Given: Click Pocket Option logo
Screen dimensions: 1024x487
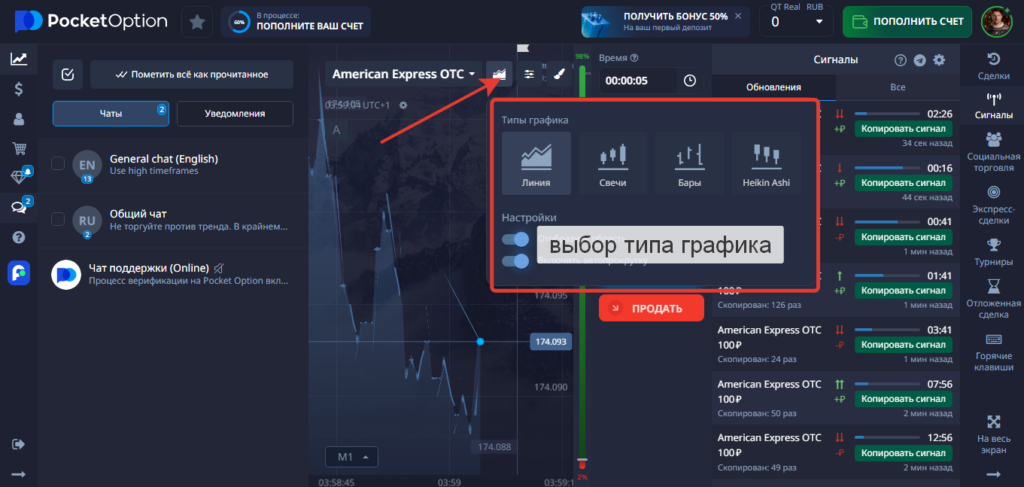Looking at the screenshot, I should 91,22.
